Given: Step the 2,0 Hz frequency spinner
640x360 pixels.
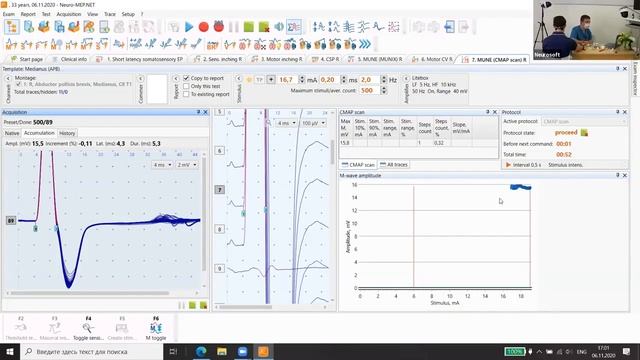Looking at the screenshot, I should pyautogui.click(x=383, y=80).
